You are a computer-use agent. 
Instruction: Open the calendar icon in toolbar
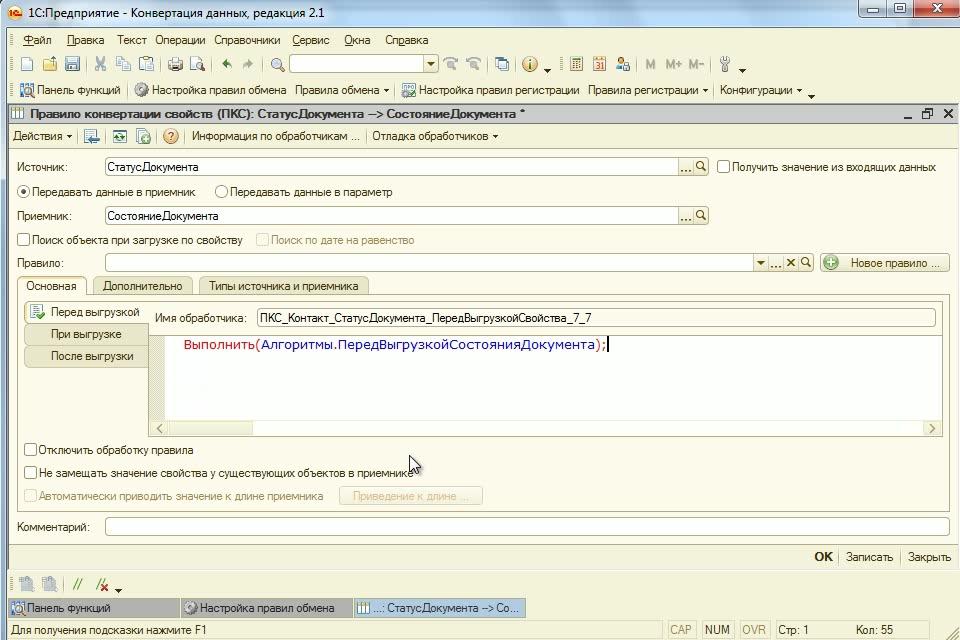[599, 64]
